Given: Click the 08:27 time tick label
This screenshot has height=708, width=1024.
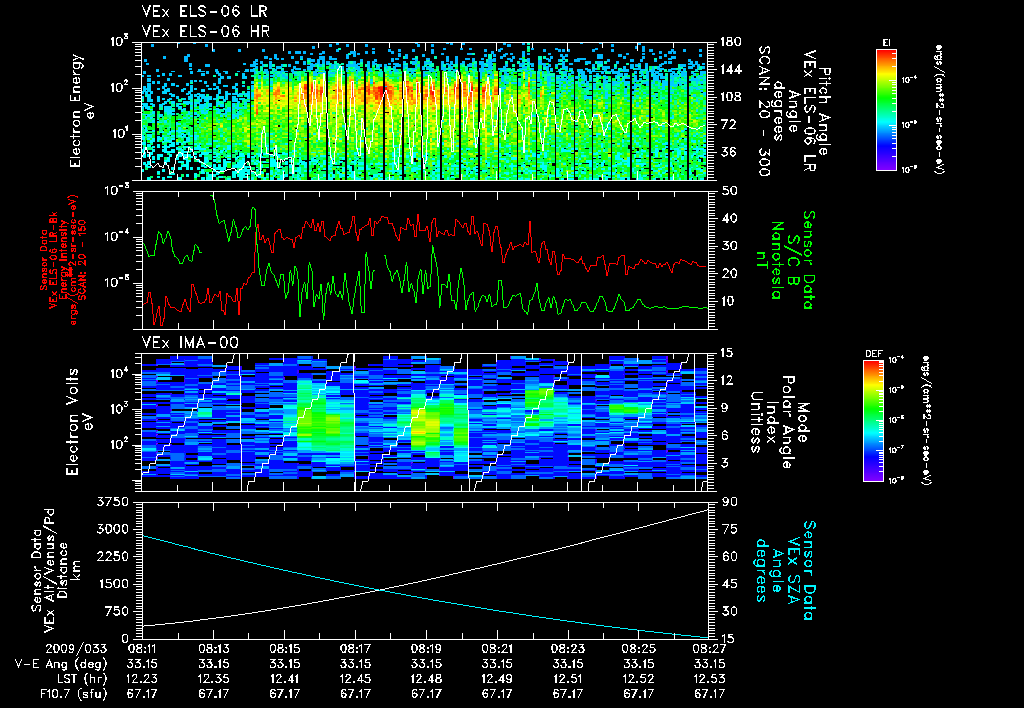Looking at the screenshot, I should pyautogui.click(x=710, y=649).
